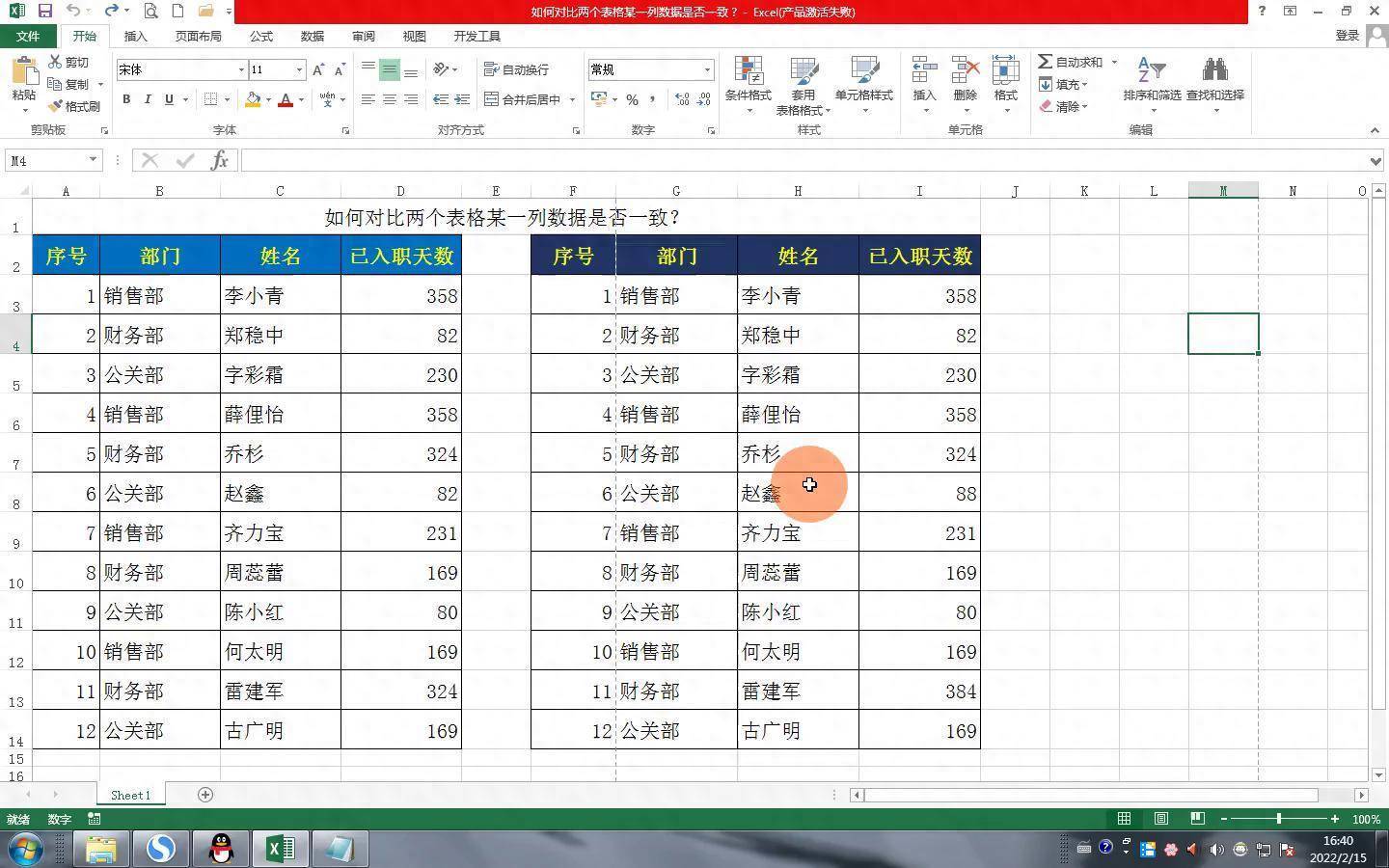Open the number format dropdown

tap(707, 69)
